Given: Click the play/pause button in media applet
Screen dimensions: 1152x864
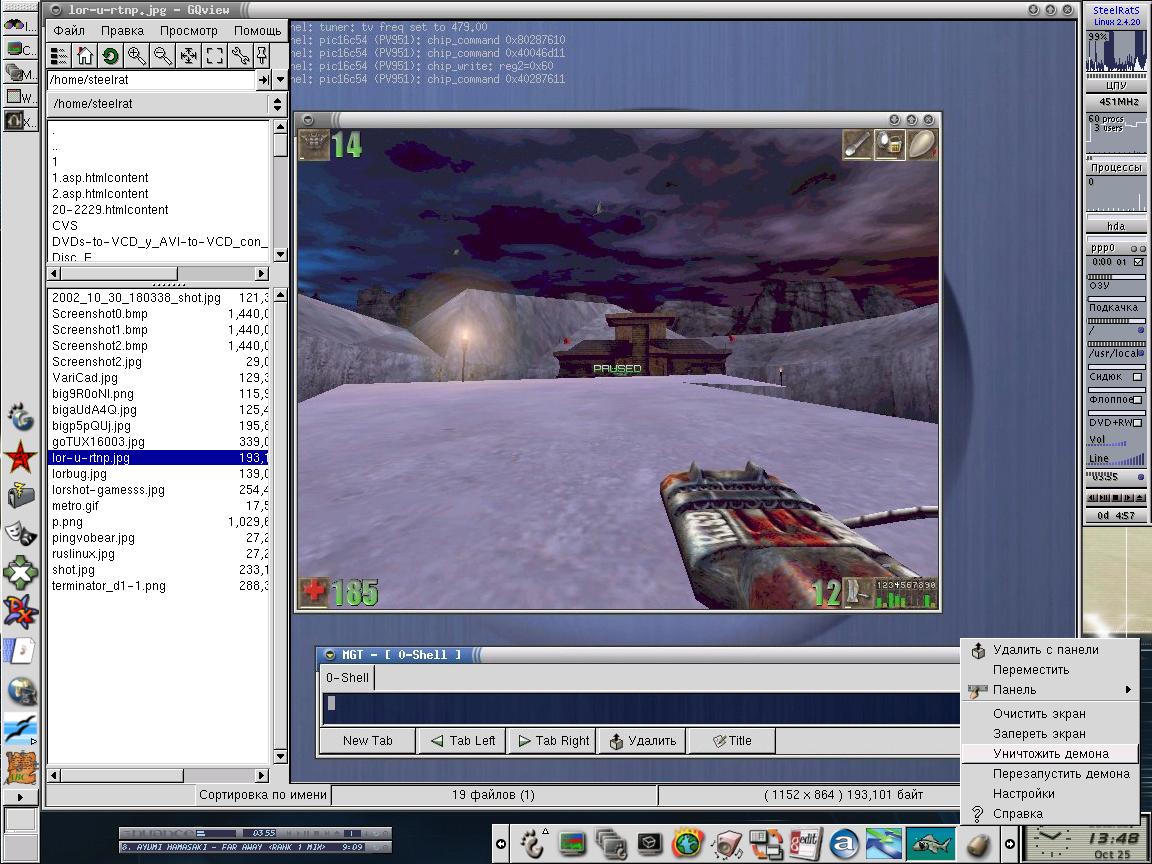Looking at the screenshot, I should point(1104,498).
